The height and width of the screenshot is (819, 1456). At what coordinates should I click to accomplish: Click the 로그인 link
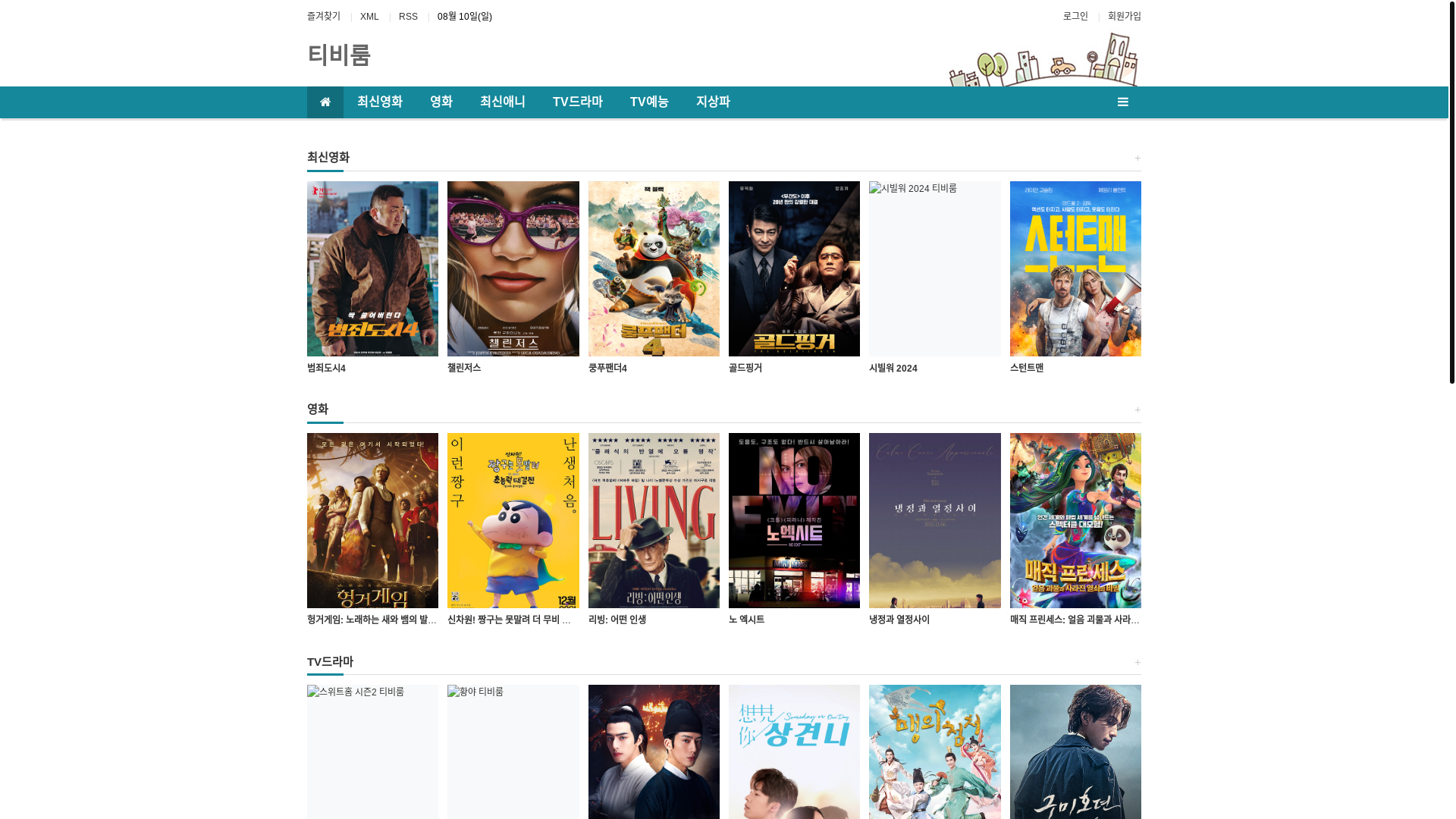(1075, 16)
